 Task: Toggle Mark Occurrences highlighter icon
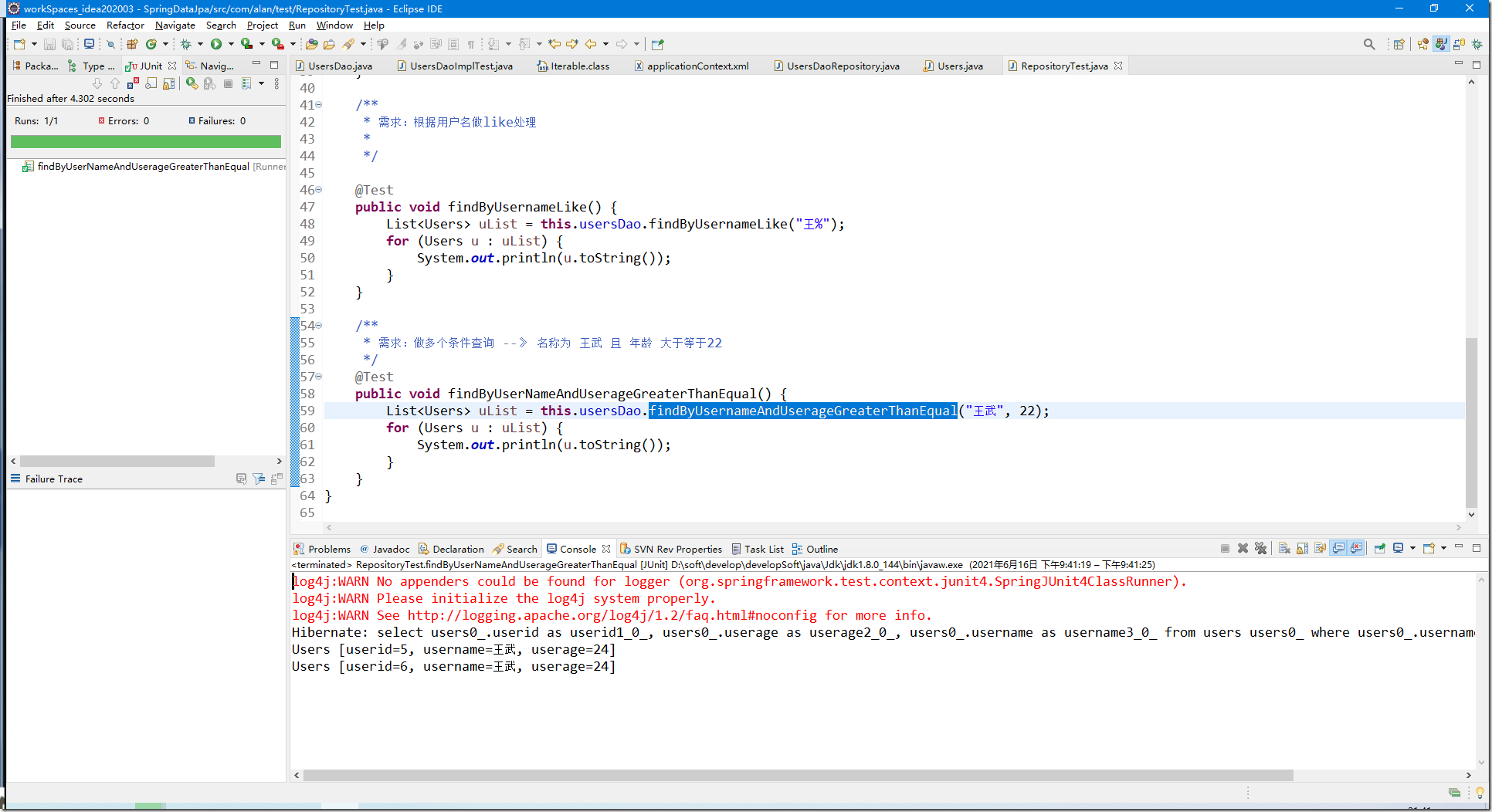click(x=401, y=45)
